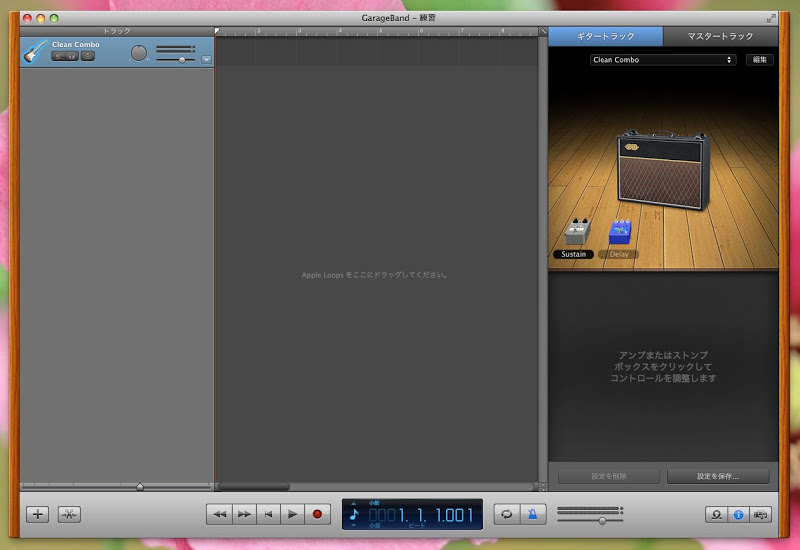800x550 pixels.
Task: Click the button at scrollbar's right end
Action: click(x=543, y=487)
